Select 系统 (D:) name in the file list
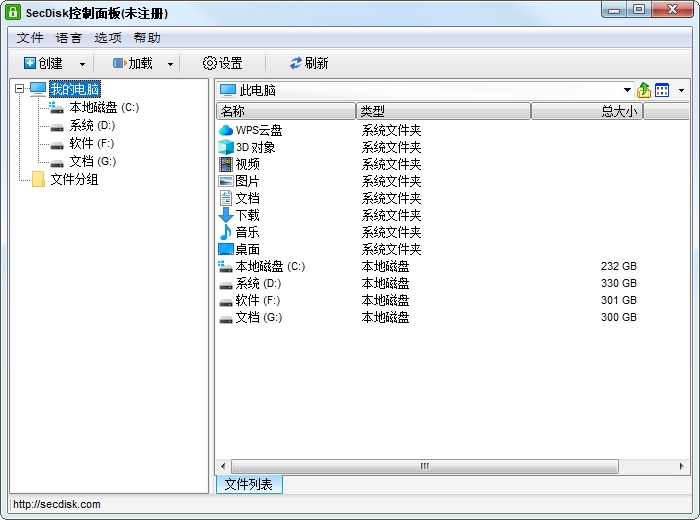 [258, 283]
